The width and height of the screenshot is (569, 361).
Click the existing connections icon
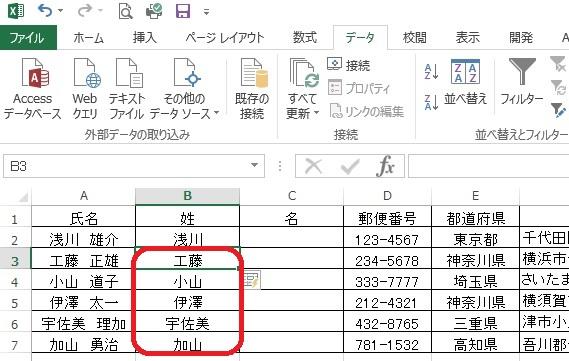pyautogui.click(x=252, y=89)
